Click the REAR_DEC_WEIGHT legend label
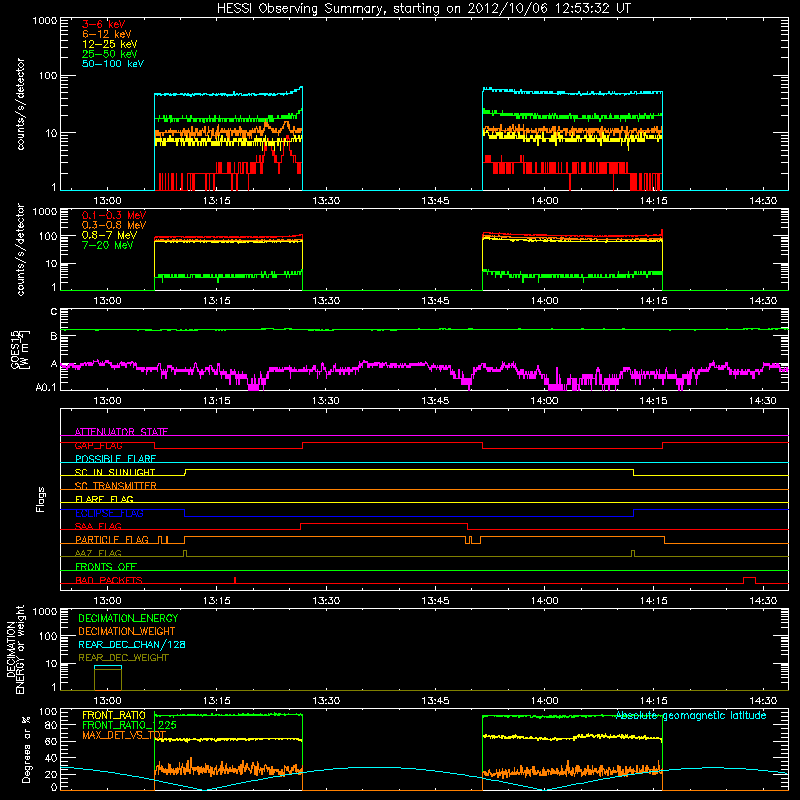The image size is (800, 800). 123,658
